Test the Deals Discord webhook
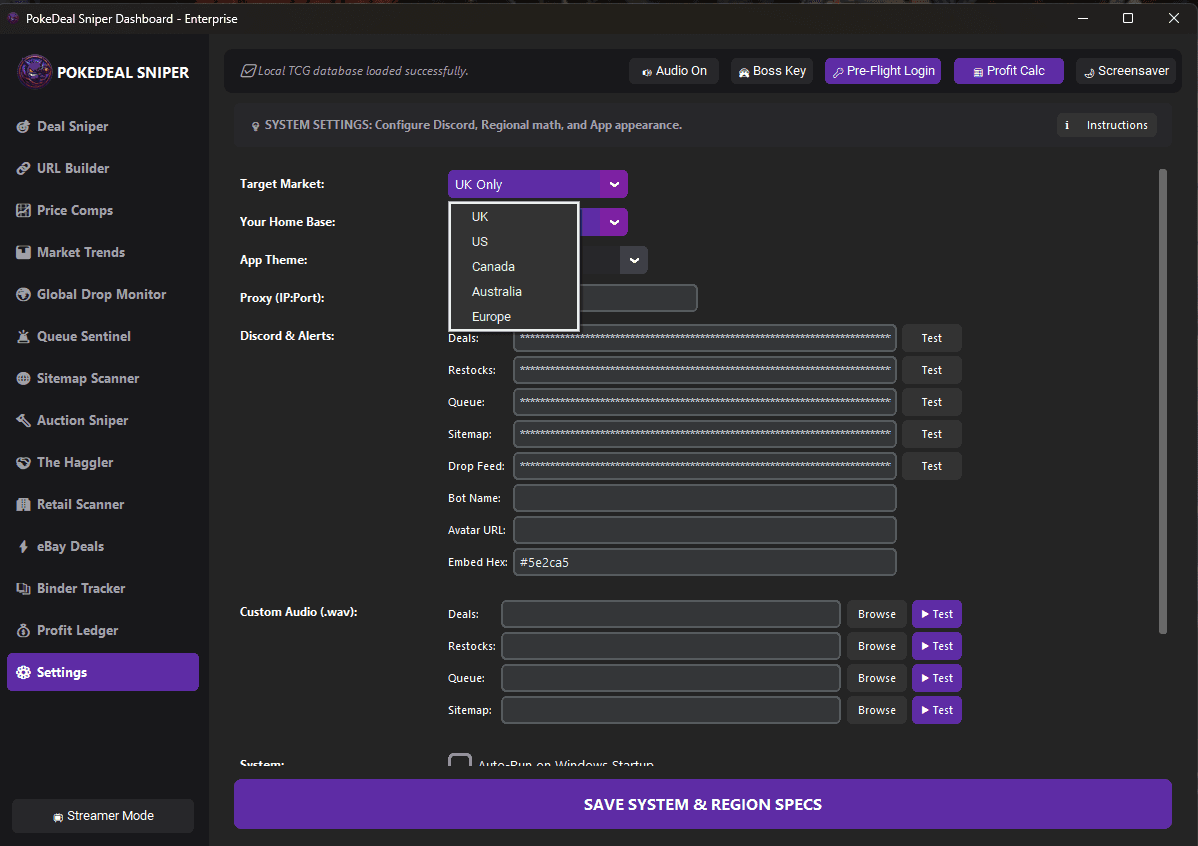This screenshot has height=846, width=1198. (x=931, y=339)
